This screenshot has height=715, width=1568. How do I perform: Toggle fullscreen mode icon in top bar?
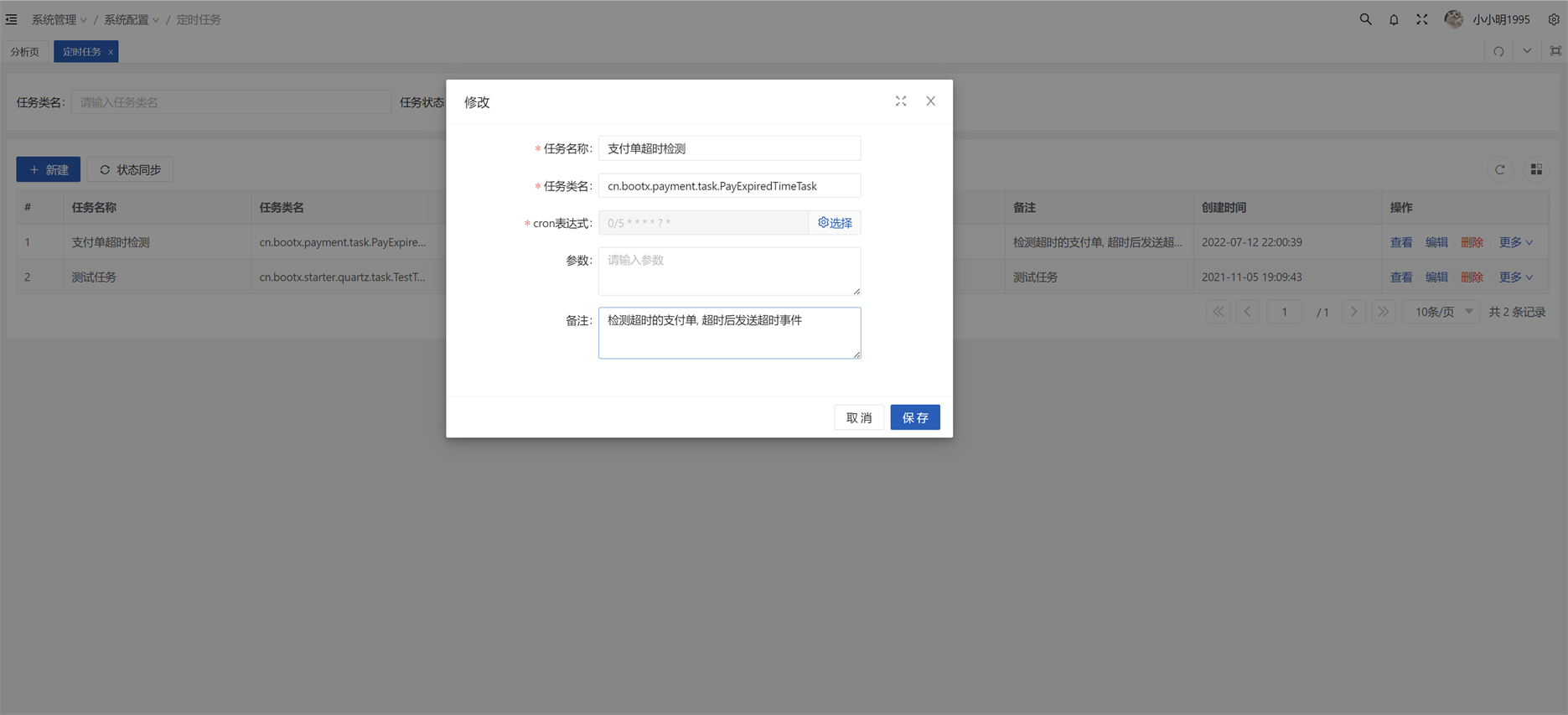pyautogui.click(x=1422, y=19)
